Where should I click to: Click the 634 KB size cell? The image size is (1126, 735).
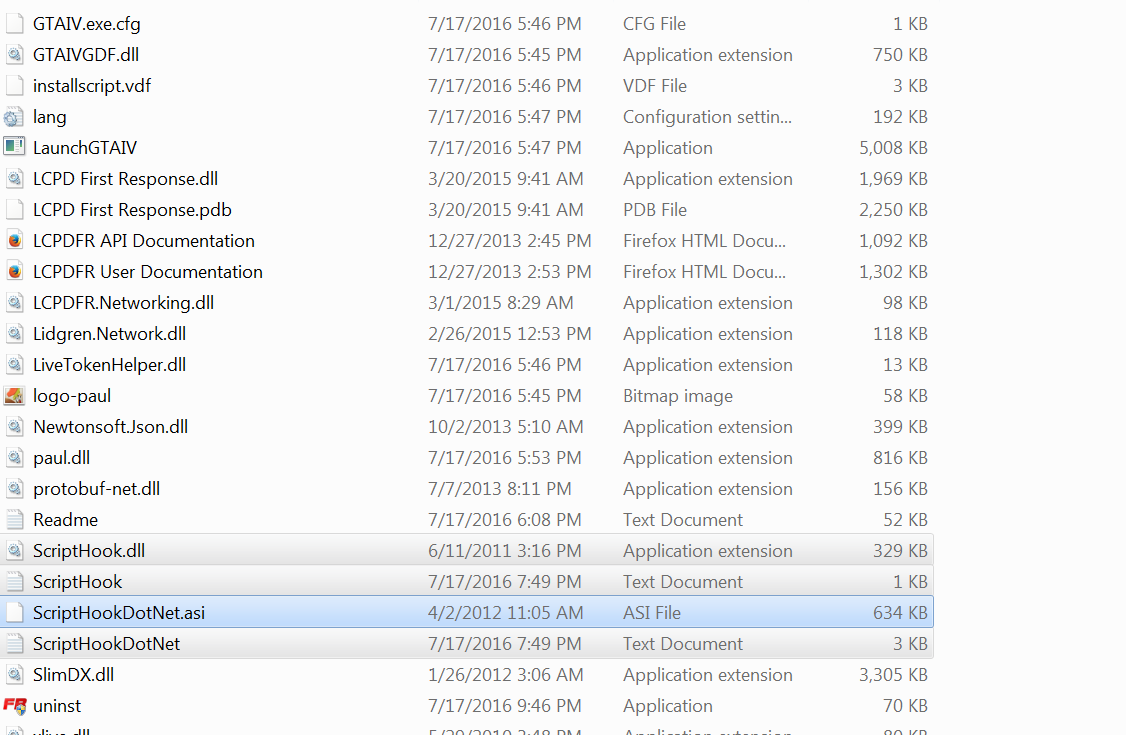(x=901, y=613)
